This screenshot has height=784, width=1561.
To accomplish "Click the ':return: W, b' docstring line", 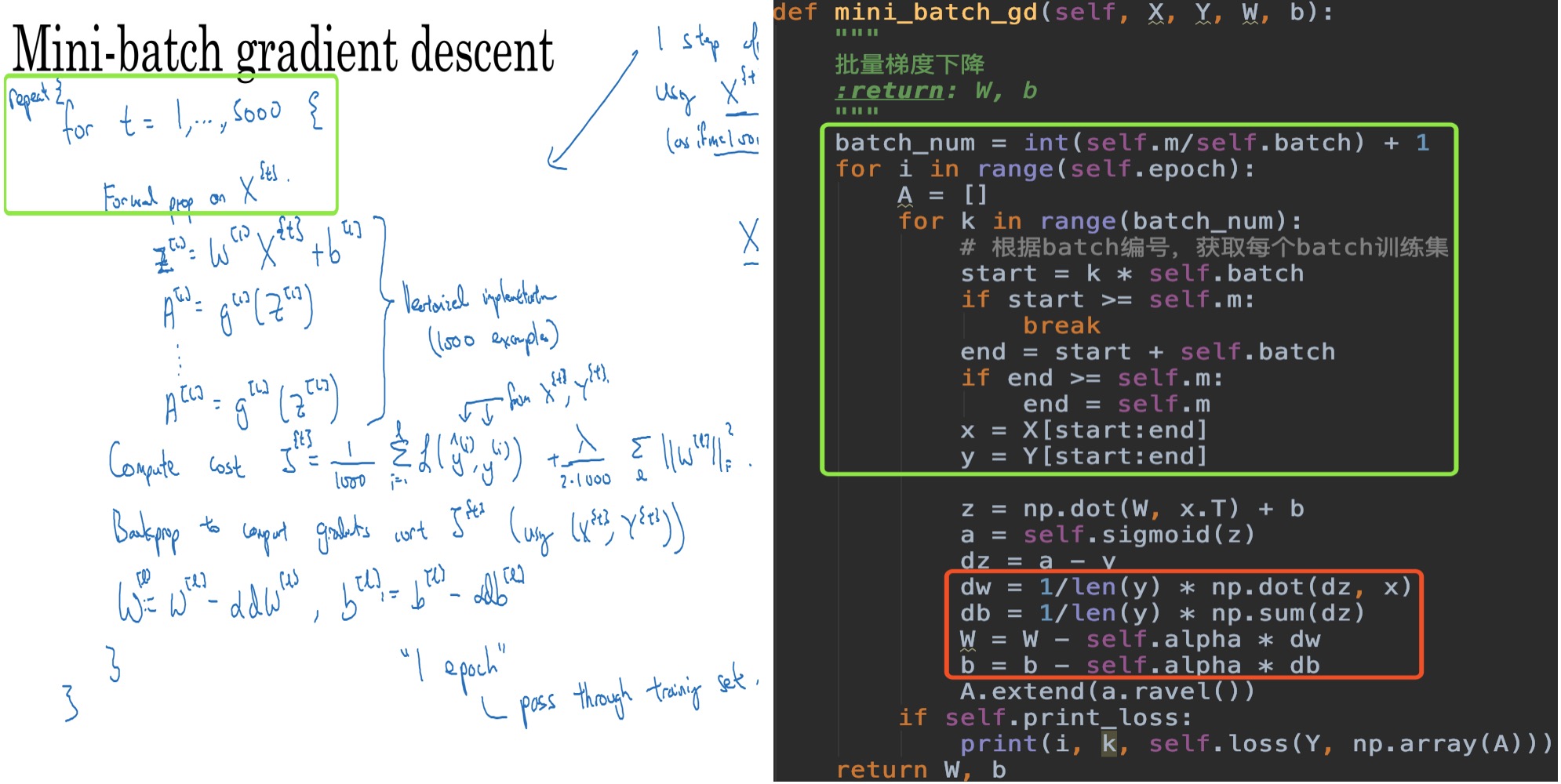I will 936,91.
